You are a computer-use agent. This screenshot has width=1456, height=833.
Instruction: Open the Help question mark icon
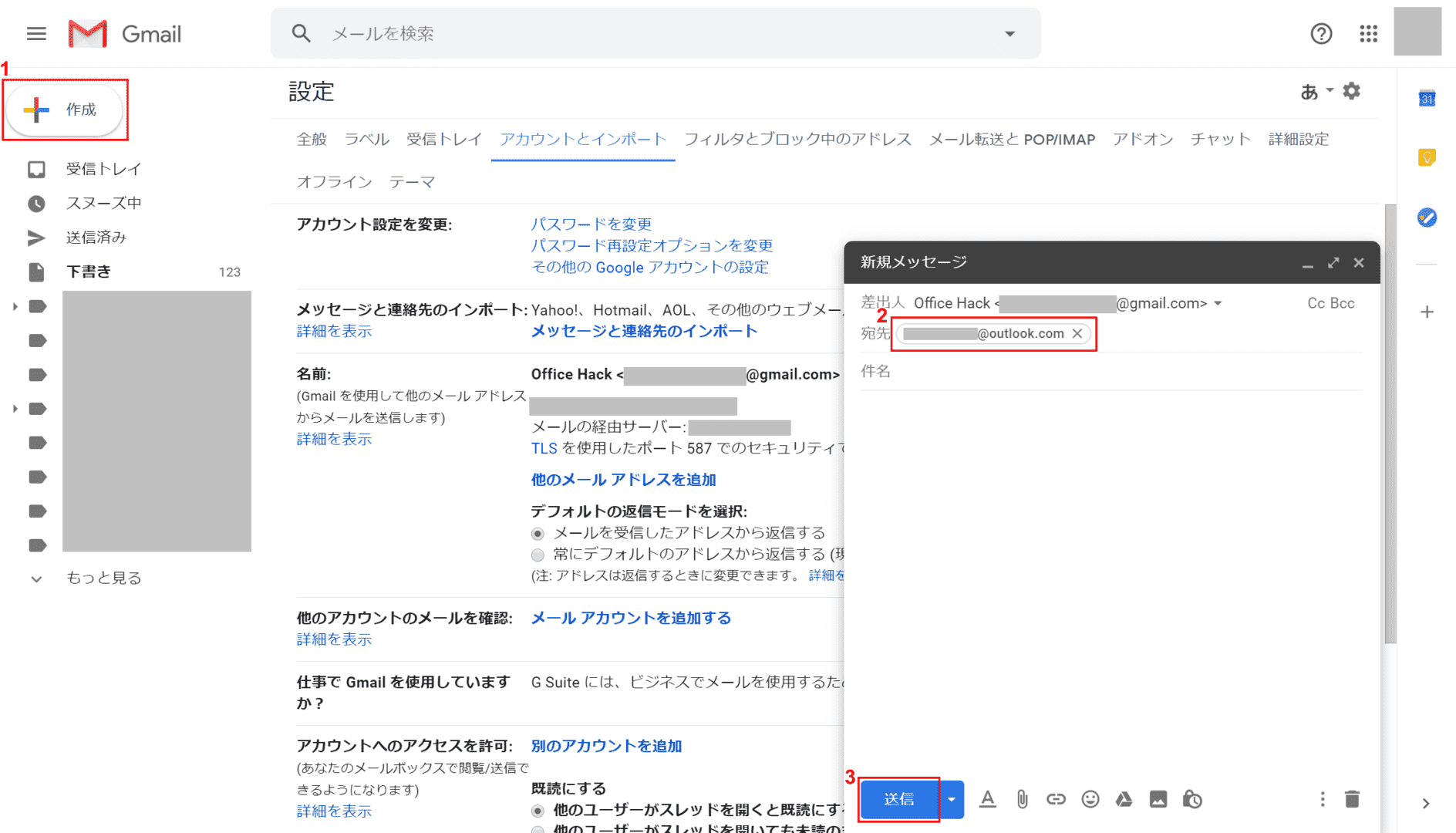1321,34
